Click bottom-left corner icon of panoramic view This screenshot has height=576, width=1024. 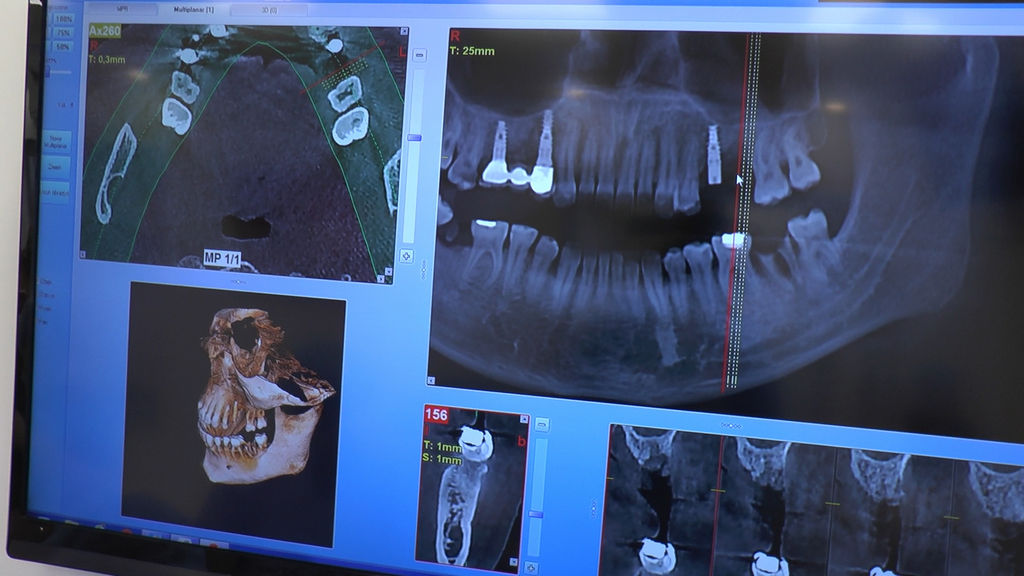point(432,380)
